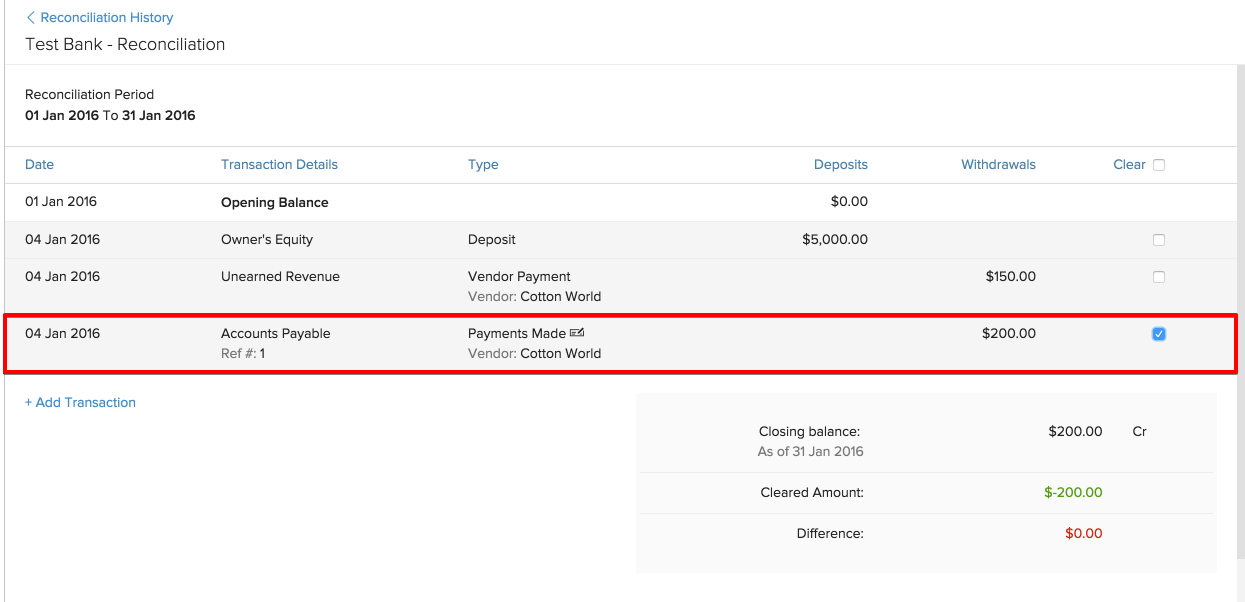Click the red Difference value $0.00
The image size is (1245, 602).
1083,533
